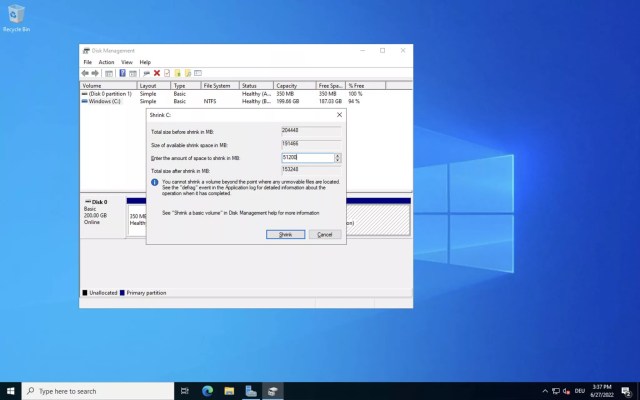Click the Back arrow in Disk Management toolbar
The height and width of the screenshot is (400, 640).
(x=85, y=73)
